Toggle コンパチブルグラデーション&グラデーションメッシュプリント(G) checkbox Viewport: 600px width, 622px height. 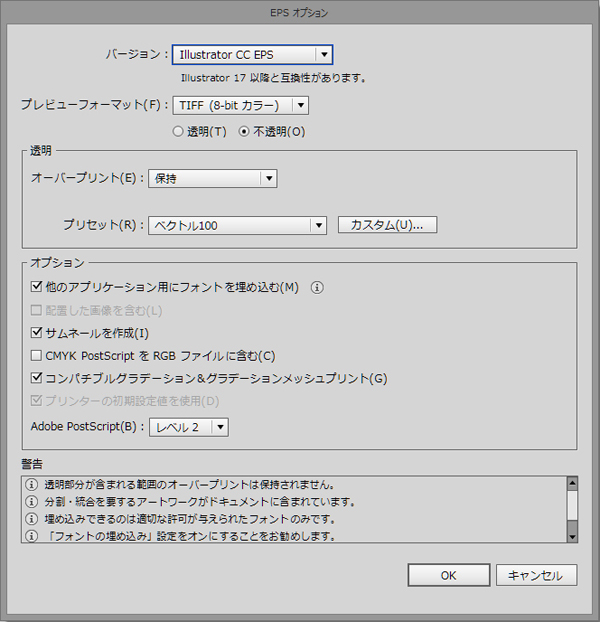point(36,378)
